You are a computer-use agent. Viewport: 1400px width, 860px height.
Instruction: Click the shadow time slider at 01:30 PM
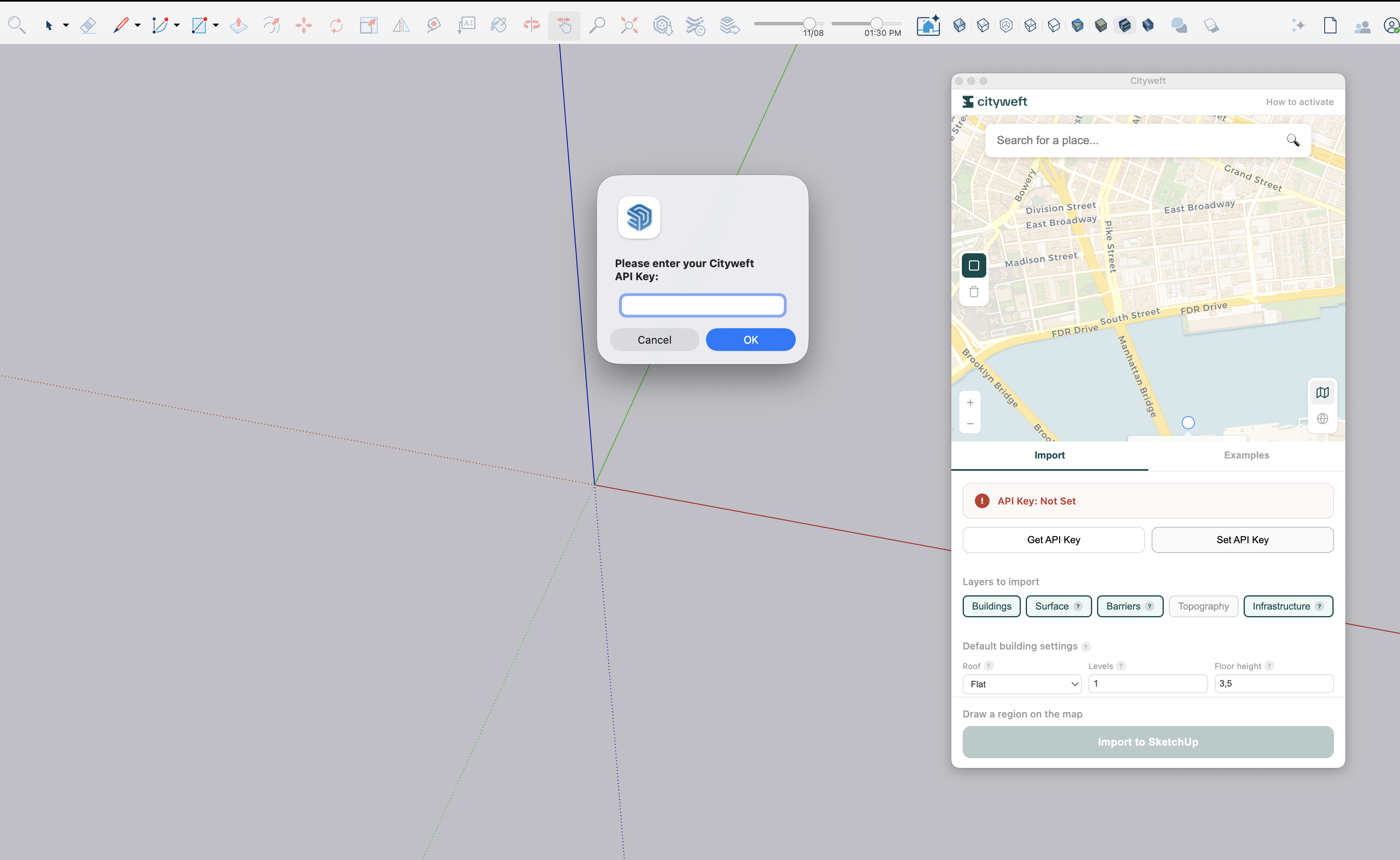coord(876,23)
